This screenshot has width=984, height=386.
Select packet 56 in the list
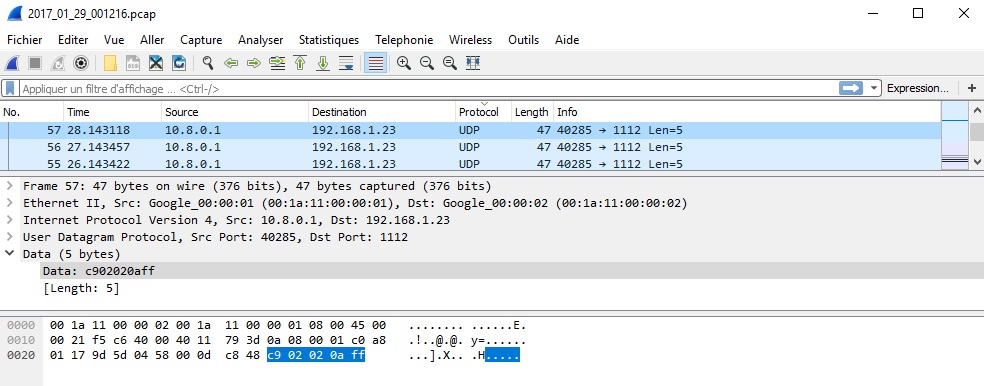coord(471,147)
